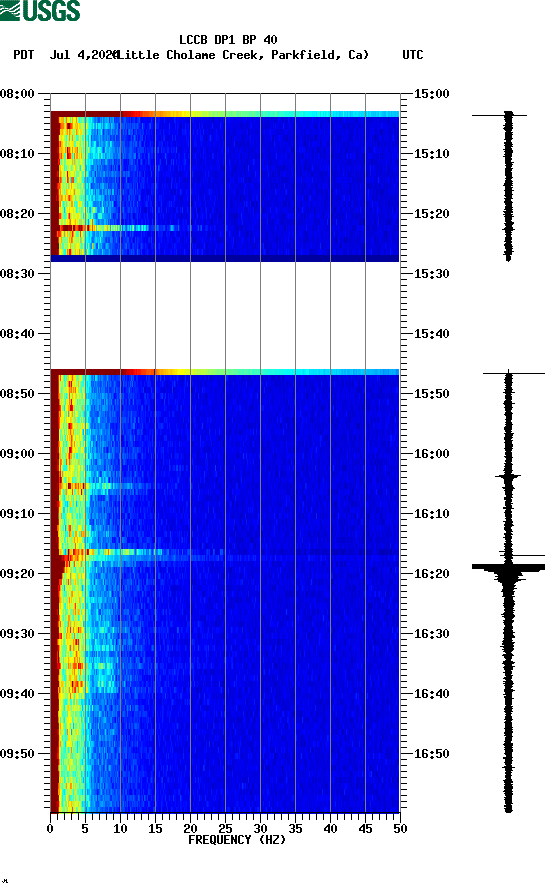
Task: Click the bright spectrogram band near 09:16
Action: tap(225, 552)
